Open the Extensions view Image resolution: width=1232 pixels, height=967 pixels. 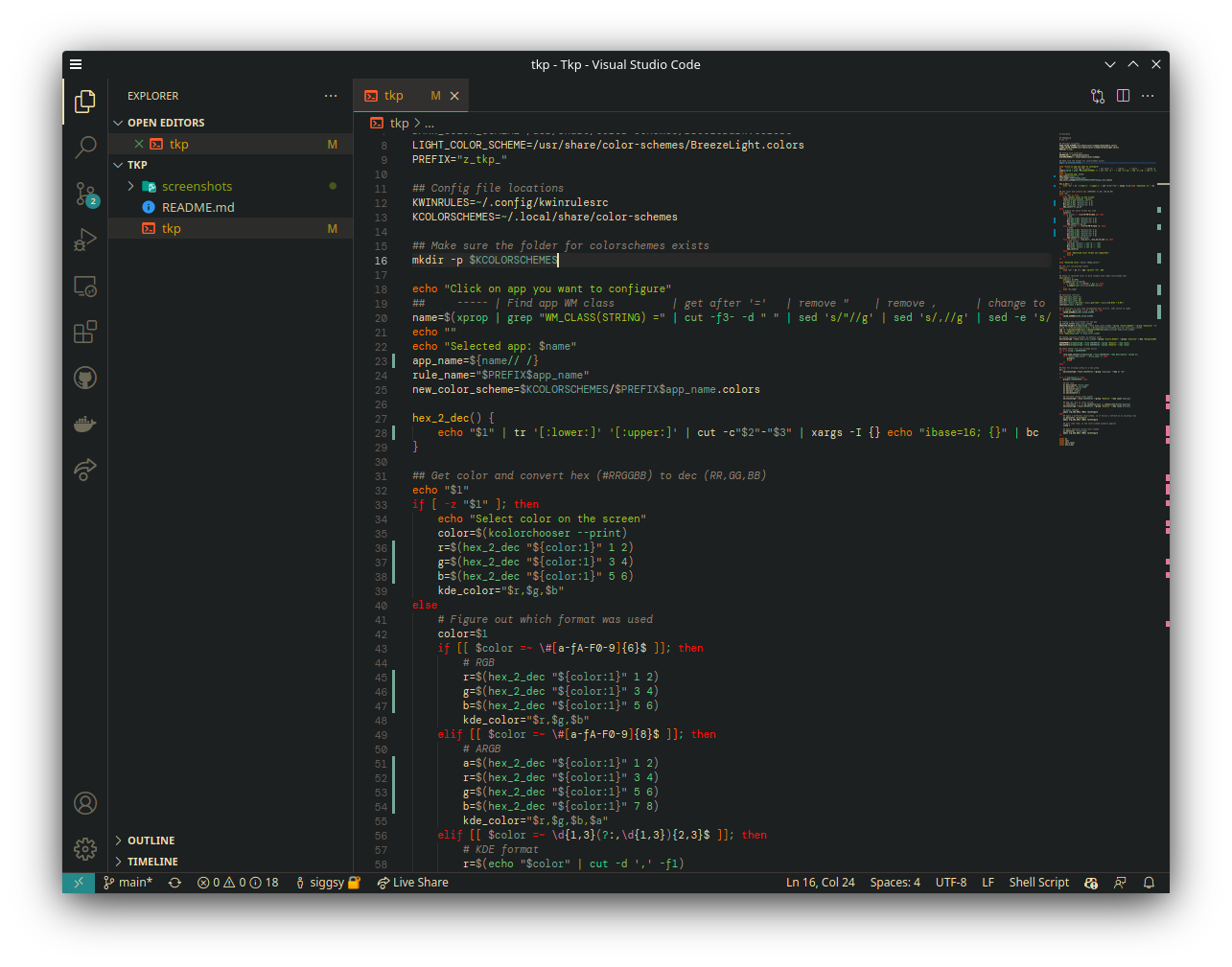pyautogui.click(x=85, y=332)
